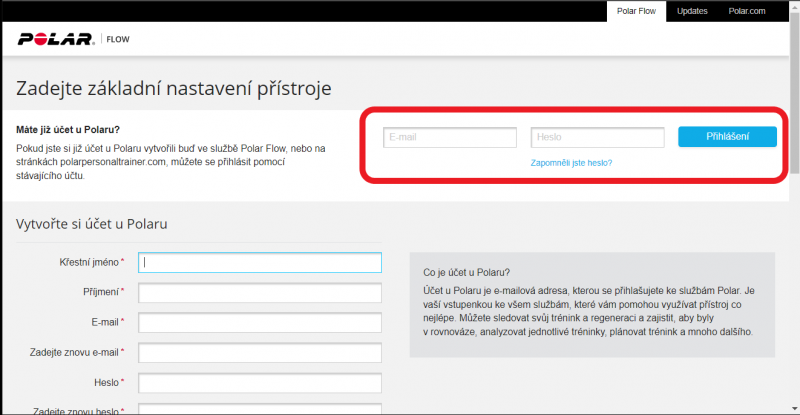This screenshot has height=415, width=800.
Task: Click the Příjmení input field
Action: coord(260,292)
